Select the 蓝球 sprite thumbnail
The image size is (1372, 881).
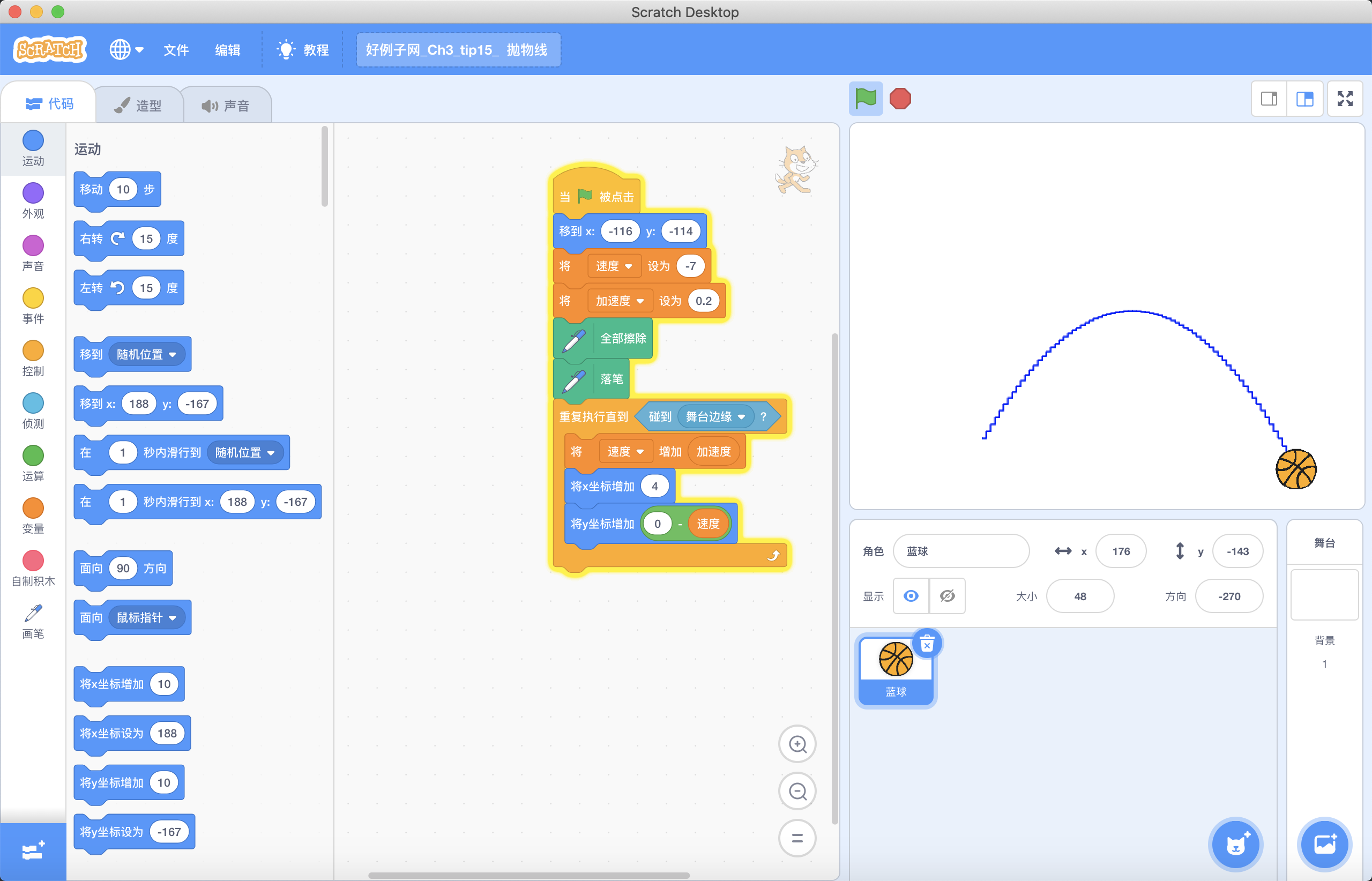click(x=896, y=670)
